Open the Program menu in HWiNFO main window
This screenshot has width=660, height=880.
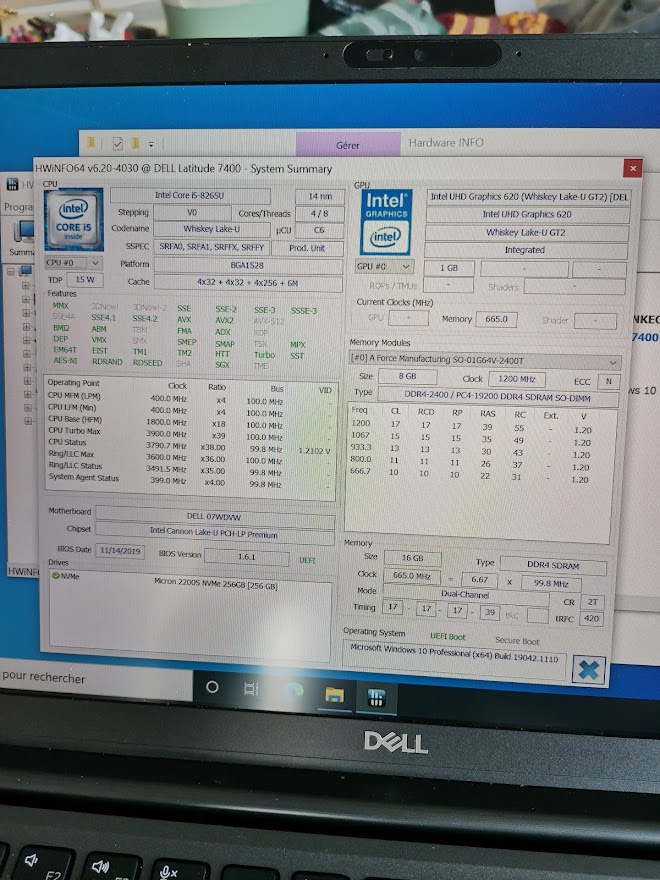tap(18, 207)
